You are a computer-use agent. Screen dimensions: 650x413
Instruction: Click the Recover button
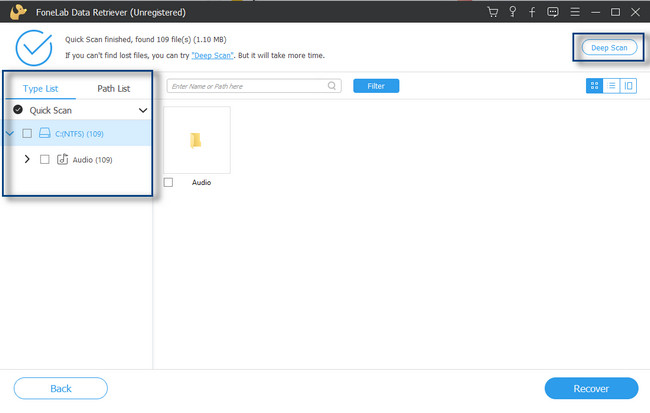[591, 389]
